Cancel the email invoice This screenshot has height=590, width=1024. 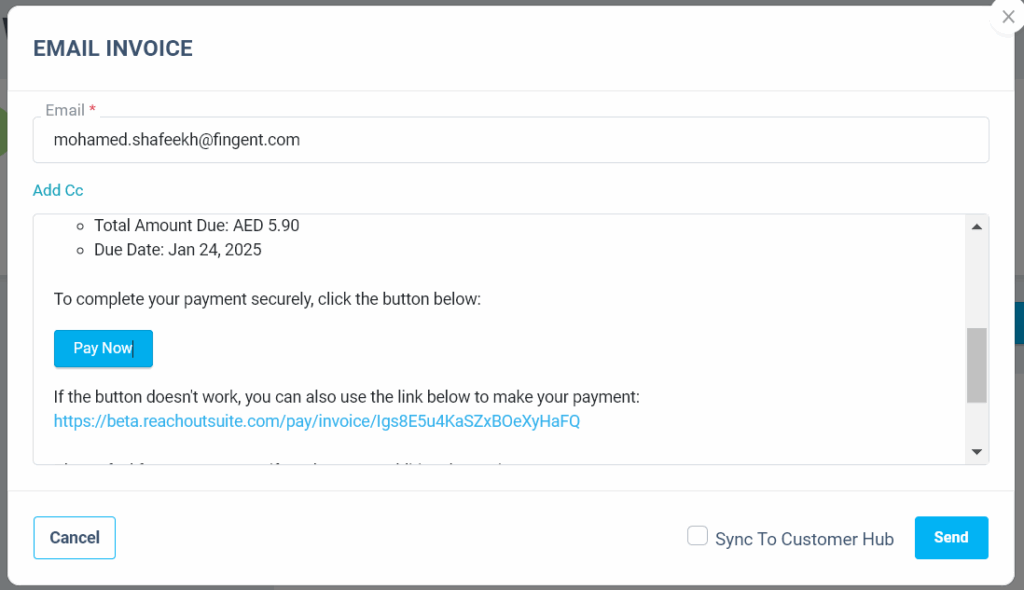tap(75, 538)
